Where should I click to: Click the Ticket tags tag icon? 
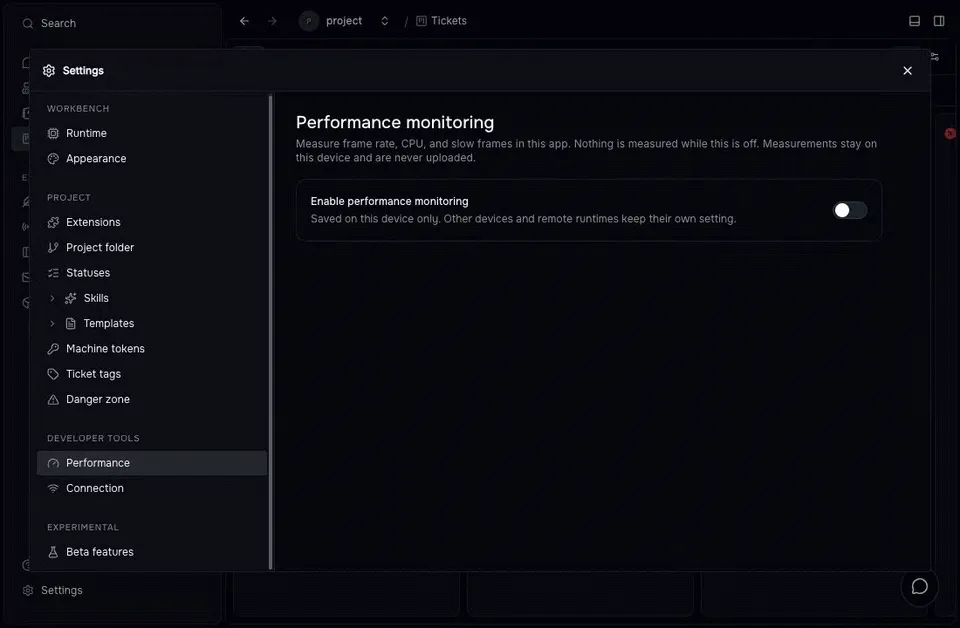[x=53, y=374]
